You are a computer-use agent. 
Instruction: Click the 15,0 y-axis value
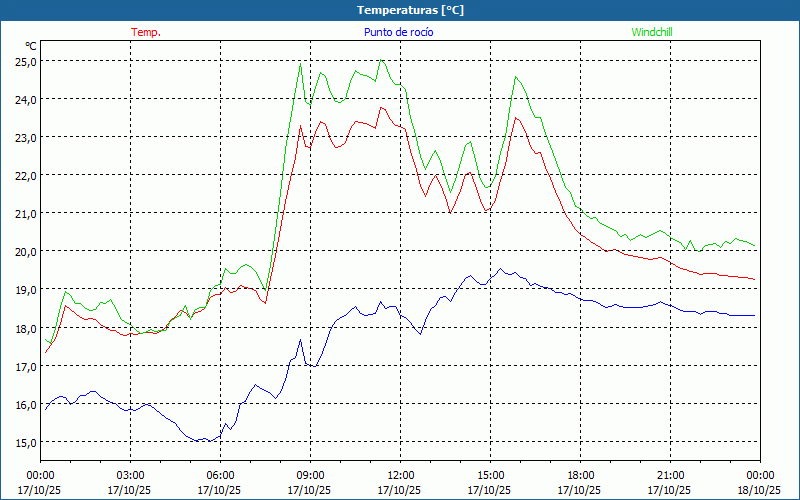pyautogui.click(x=25, y=442)
